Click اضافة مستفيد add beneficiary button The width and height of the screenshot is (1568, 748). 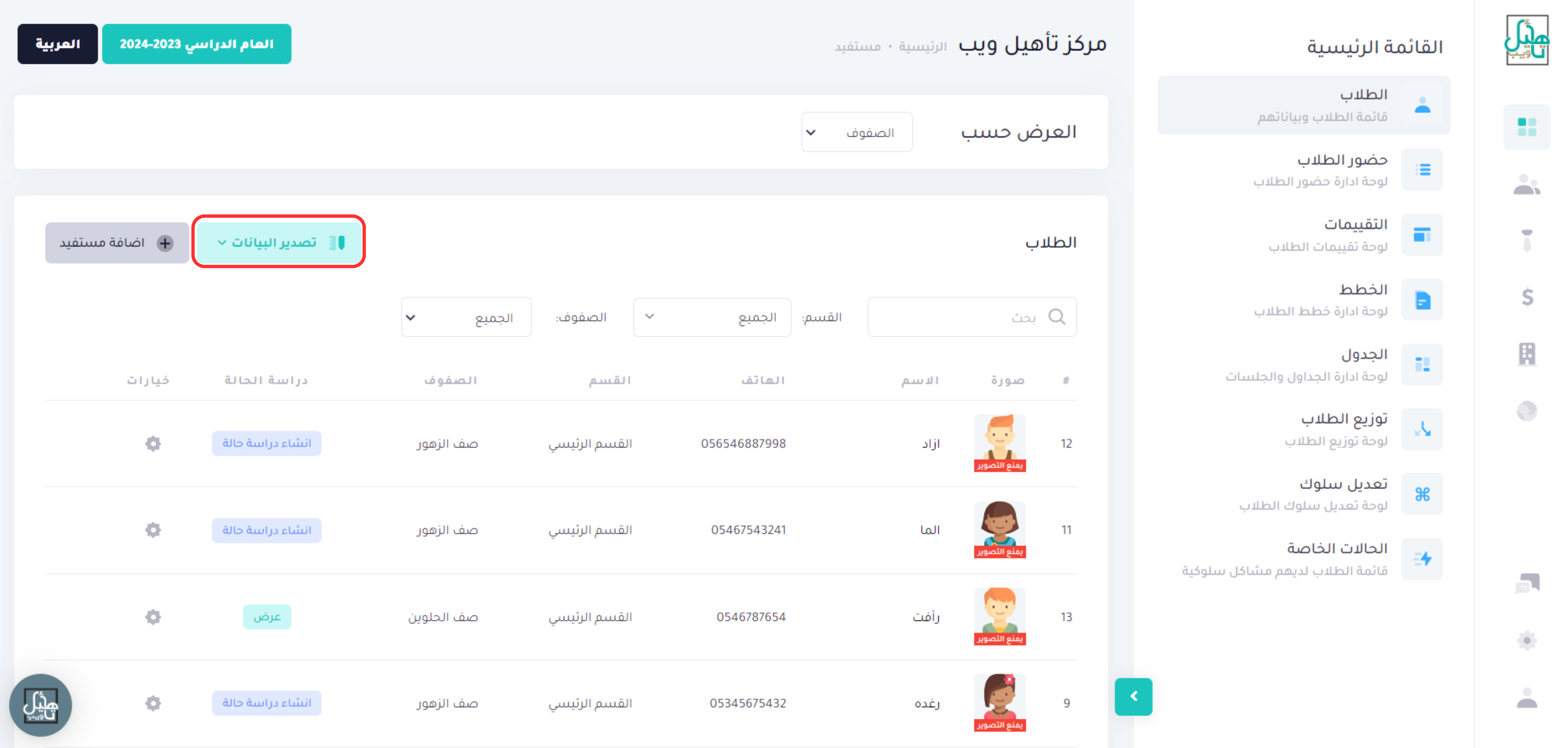[x=117, y=243]
